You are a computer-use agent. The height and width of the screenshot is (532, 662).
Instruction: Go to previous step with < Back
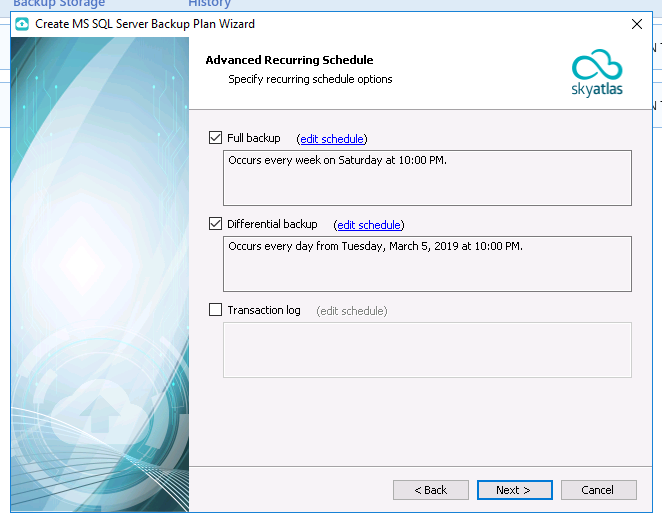click(431, 490)
